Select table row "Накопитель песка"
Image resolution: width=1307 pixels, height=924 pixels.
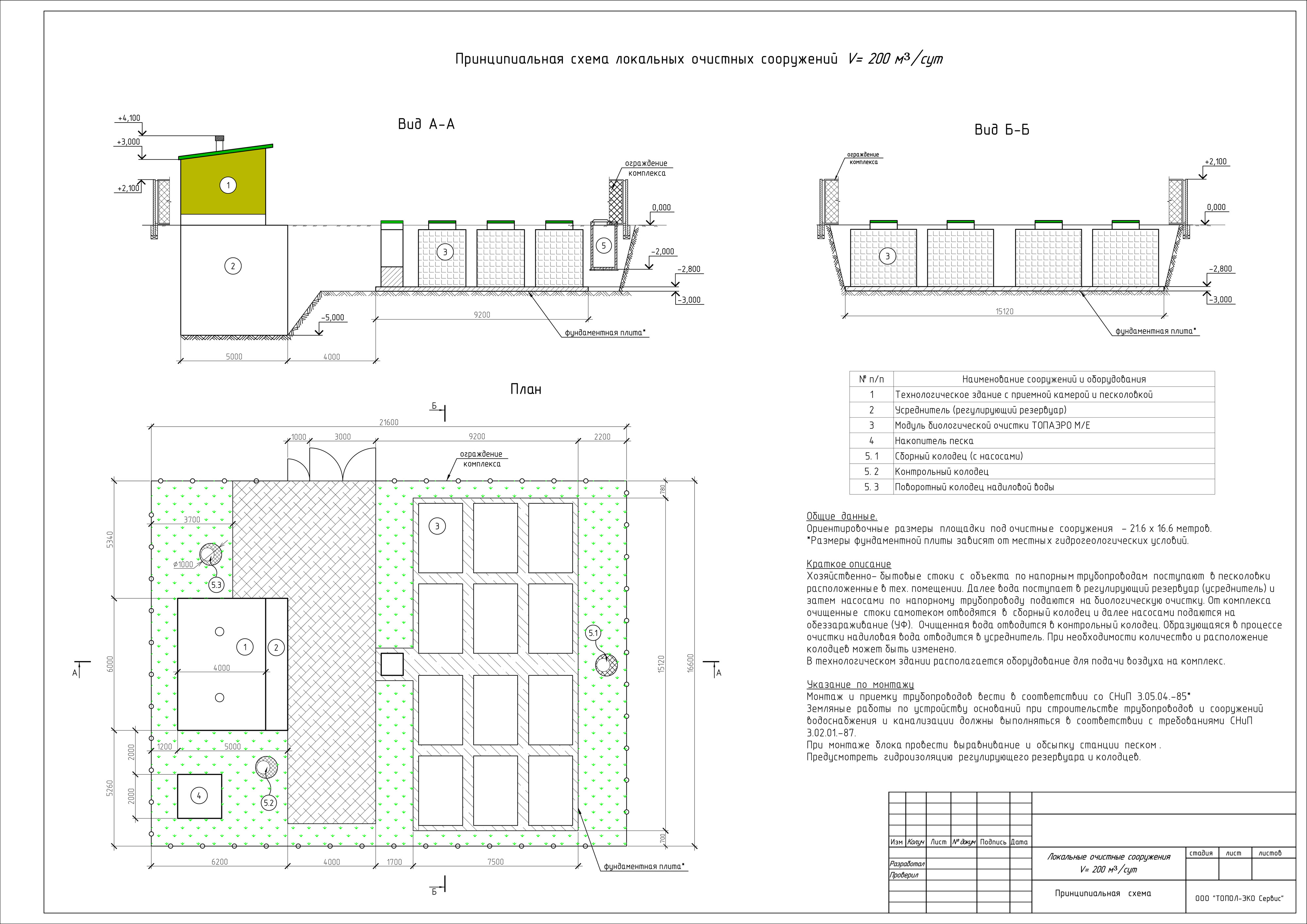pyautogui.click(x=1032, y=441)
